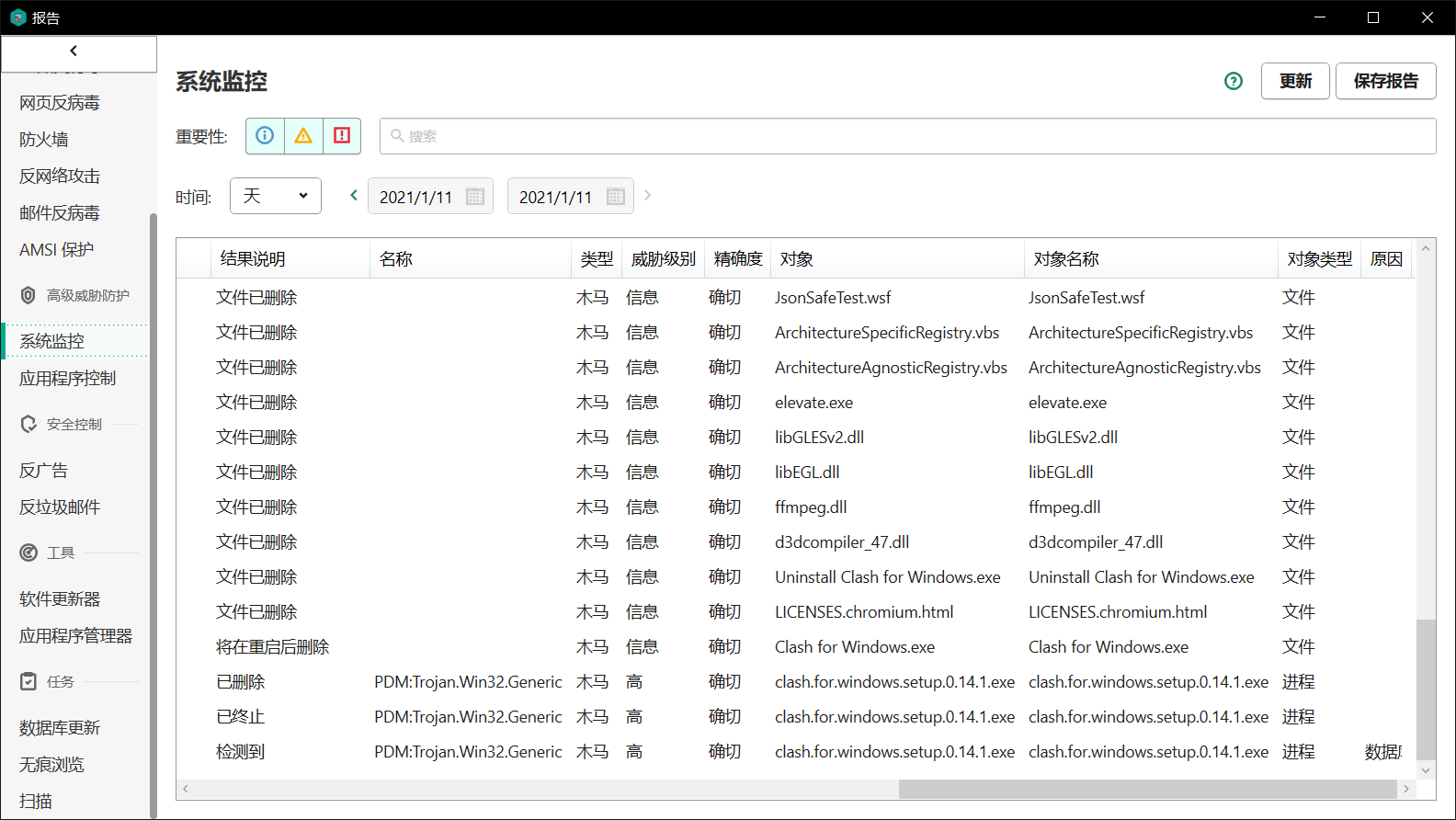Click the horizontal scrollbar thumb
The height and width of the screenshot is (820, 1456).
[x=1148, y=789]
